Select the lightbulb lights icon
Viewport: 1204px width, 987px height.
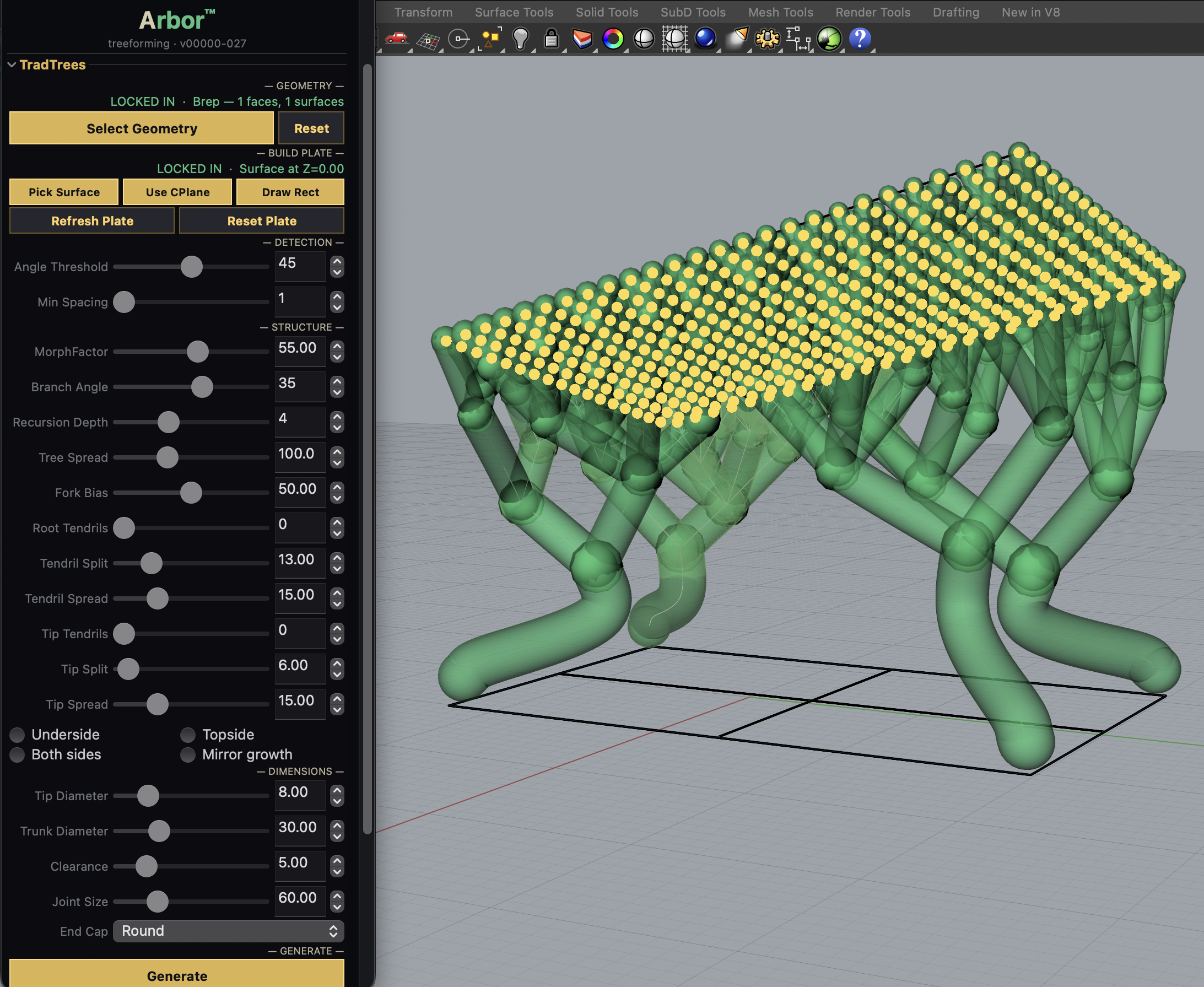(521, 39)
